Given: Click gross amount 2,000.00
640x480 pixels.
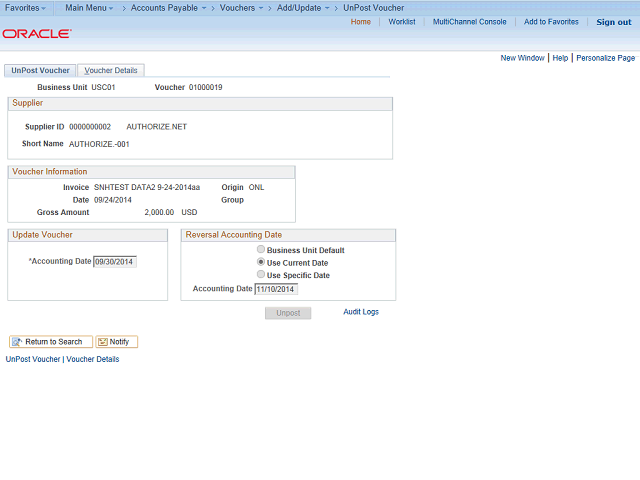Looking at the screenshot, I should (159, 213).
